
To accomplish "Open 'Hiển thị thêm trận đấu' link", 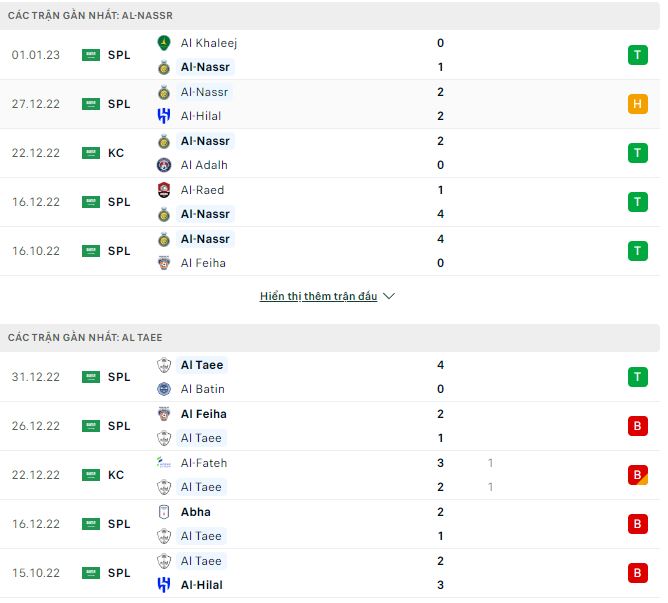I will click(318, 297).
